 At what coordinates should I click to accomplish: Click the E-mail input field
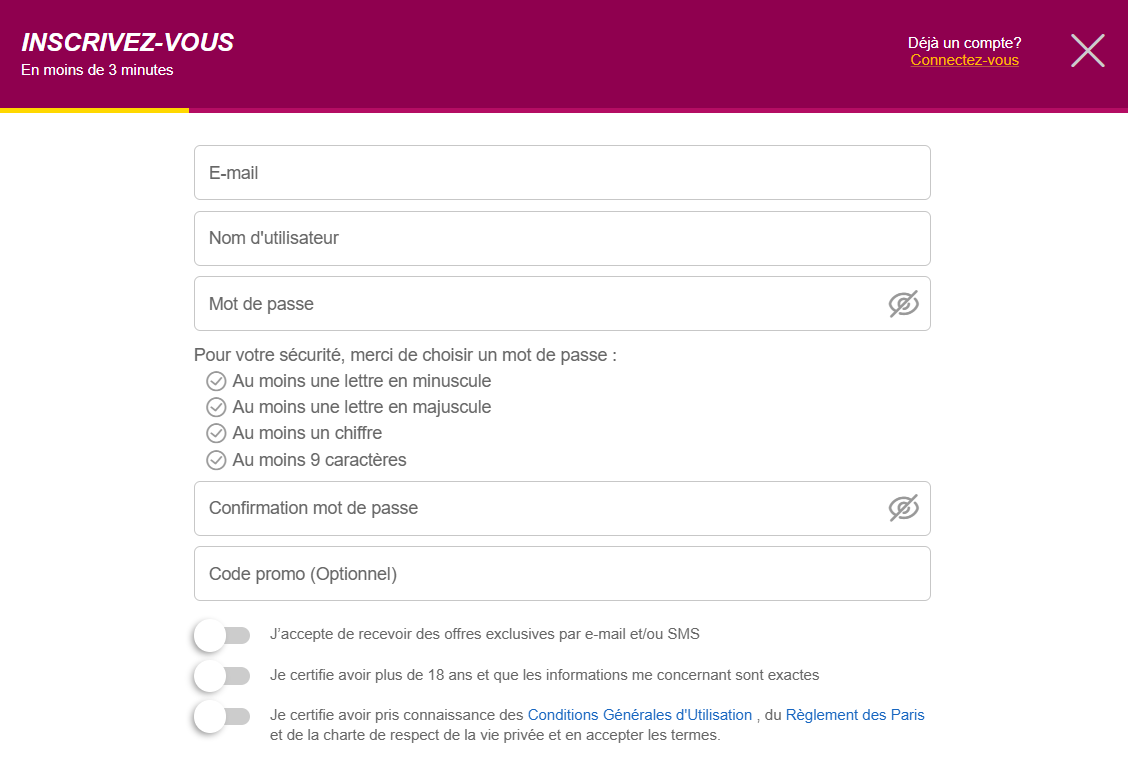pyautogui.click(x=561, y=172)
